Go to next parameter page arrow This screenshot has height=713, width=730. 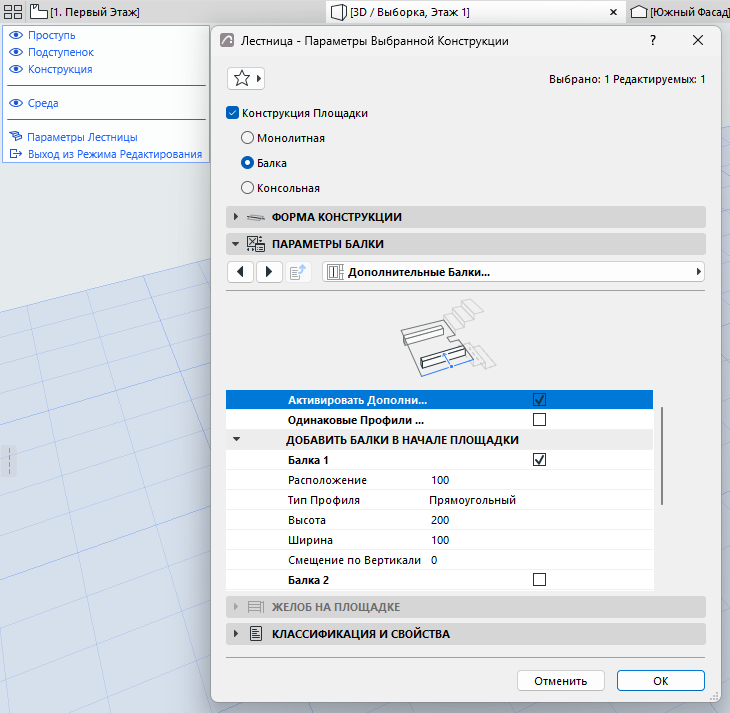[x=269, y=272]
